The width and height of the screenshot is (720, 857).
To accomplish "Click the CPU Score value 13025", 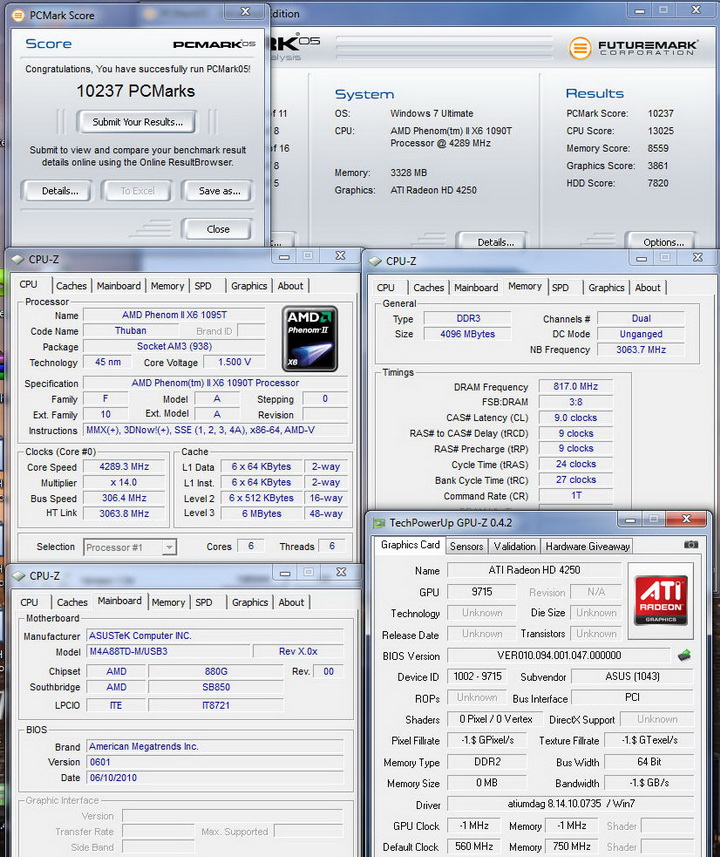I will click(660, 131).
